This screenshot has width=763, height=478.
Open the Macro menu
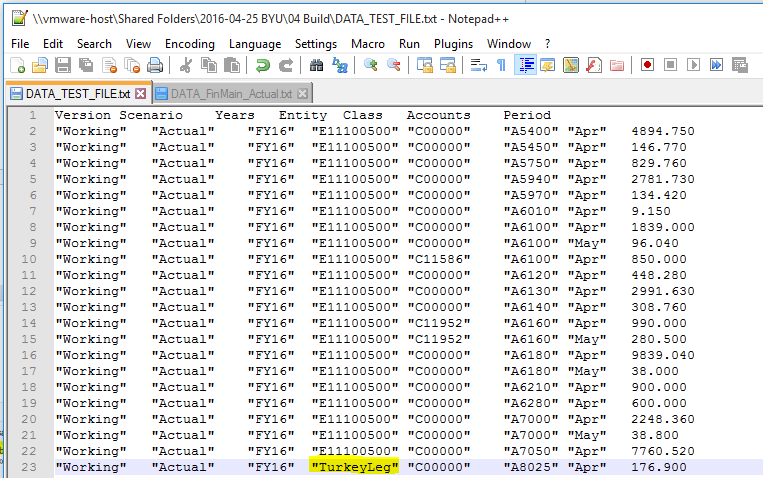[x=367, y=44]
